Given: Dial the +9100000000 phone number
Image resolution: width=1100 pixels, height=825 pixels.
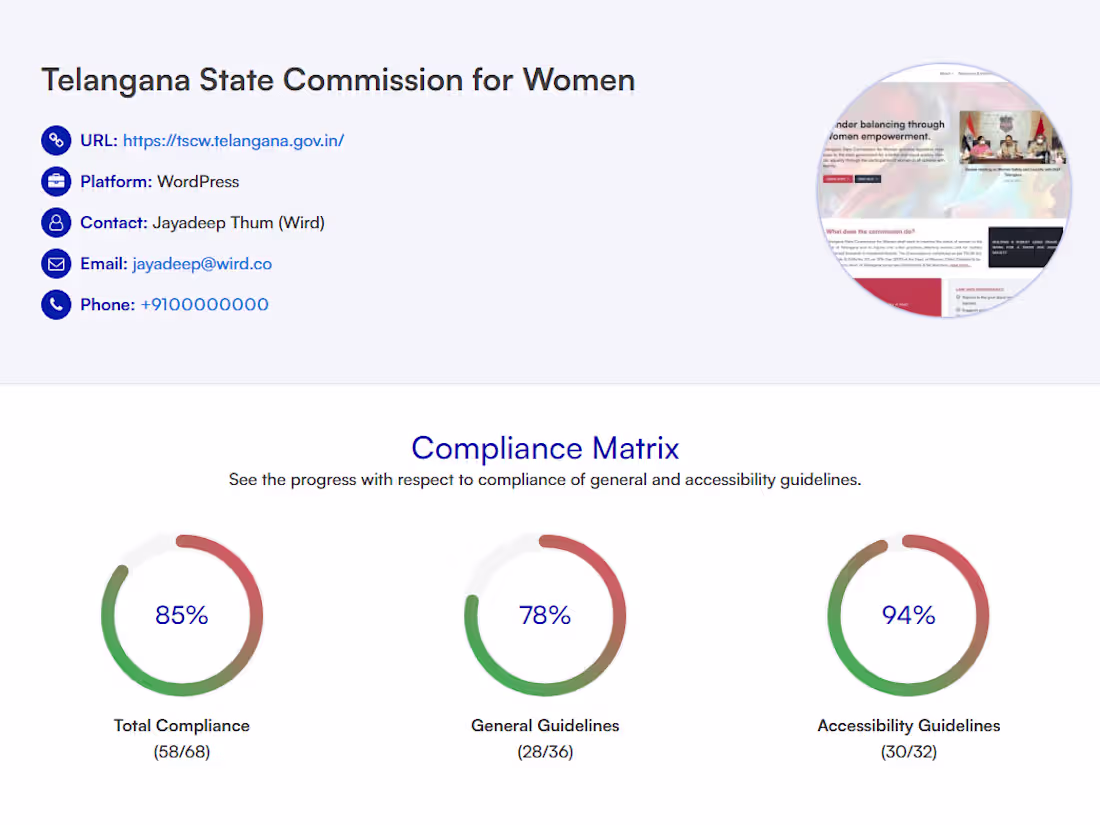Looking at the screenshot, I should click(205, 304).
